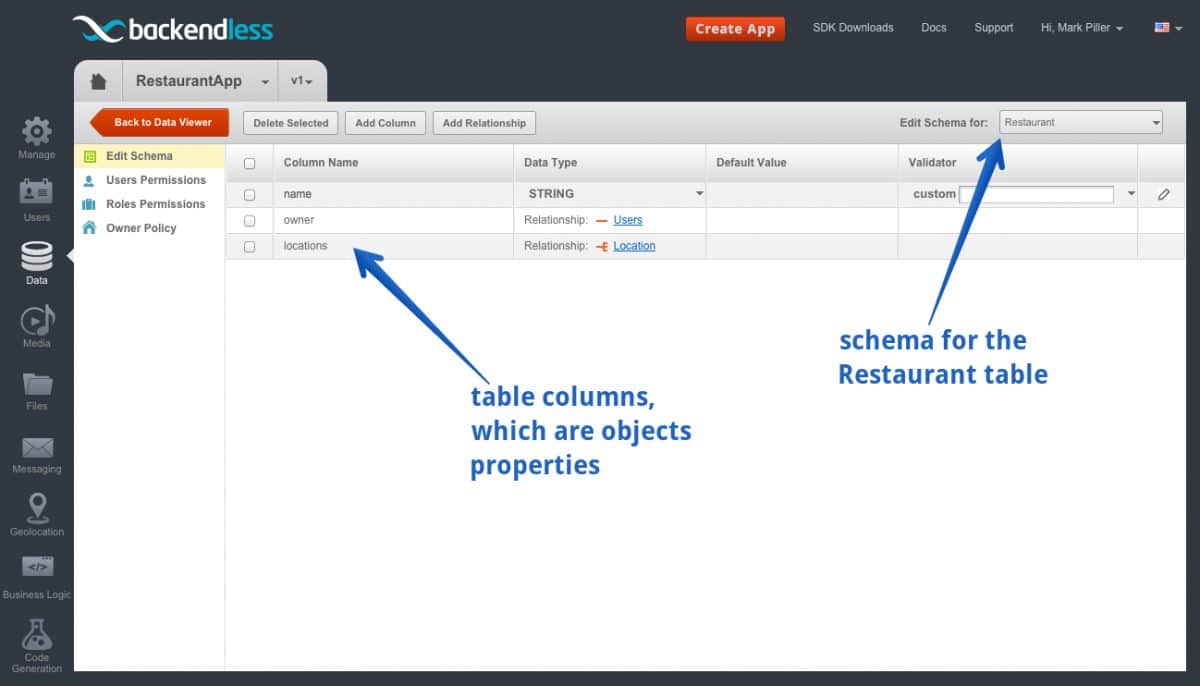Viewport: 1200px width, 686px height.
Task: Click the home icon tab
Action: 98,81
